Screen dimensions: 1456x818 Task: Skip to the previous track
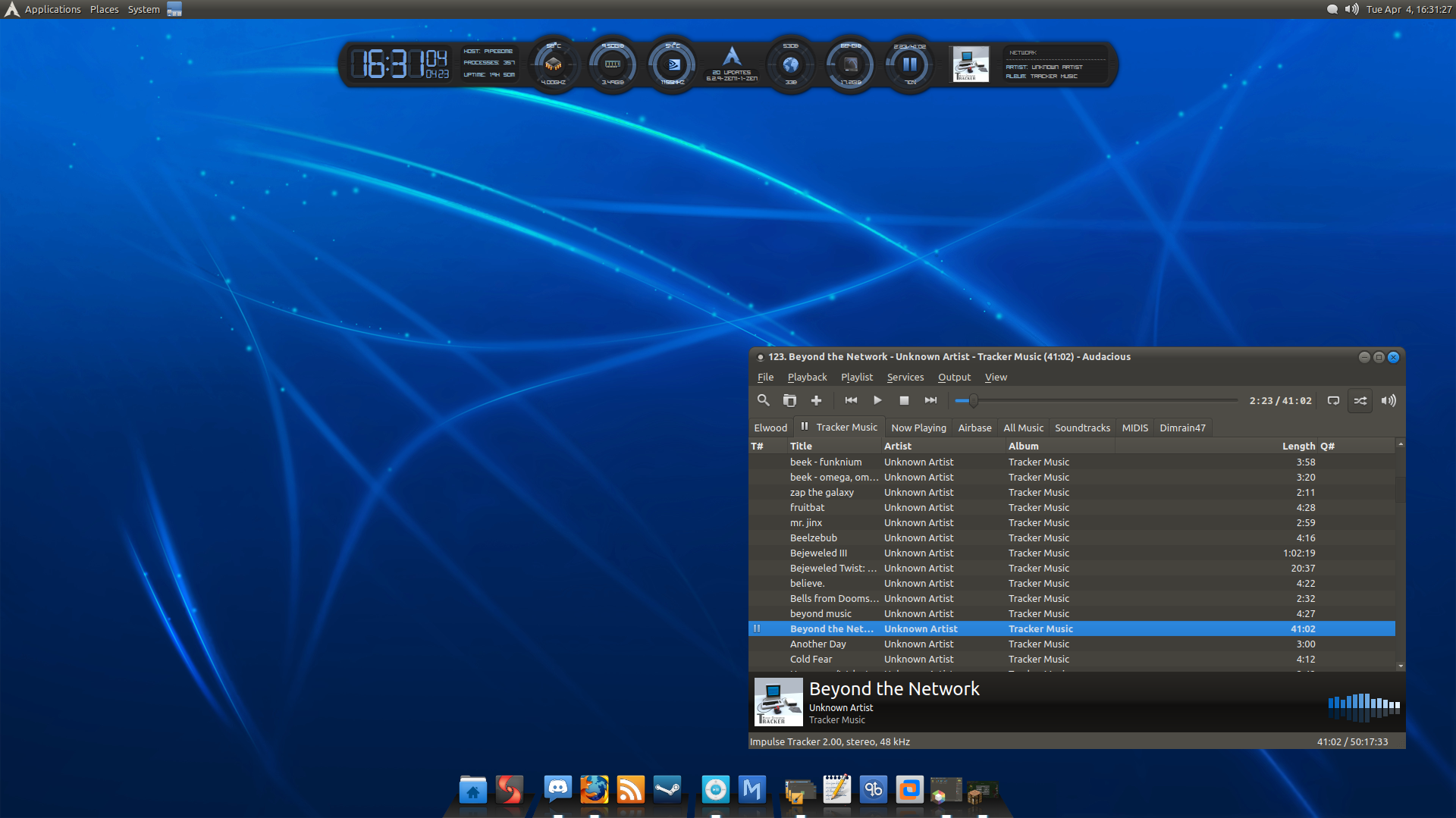[851, 400]
